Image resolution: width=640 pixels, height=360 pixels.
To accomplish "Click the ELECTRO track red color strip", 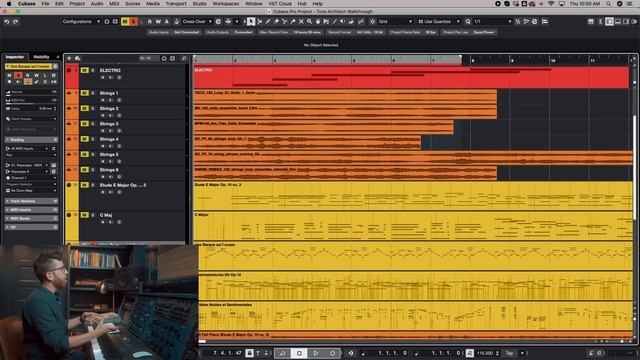I will [72, 76].
